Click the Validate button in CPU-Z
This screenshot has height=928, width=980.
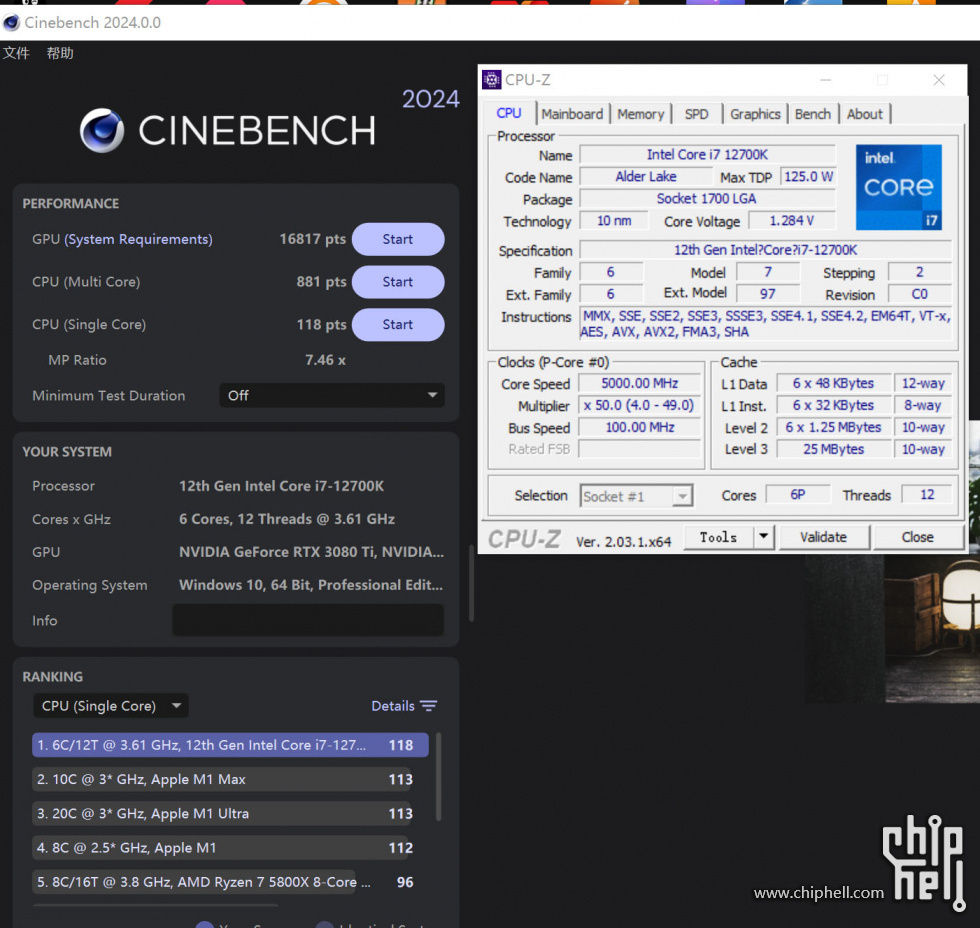tap(823, 537)
